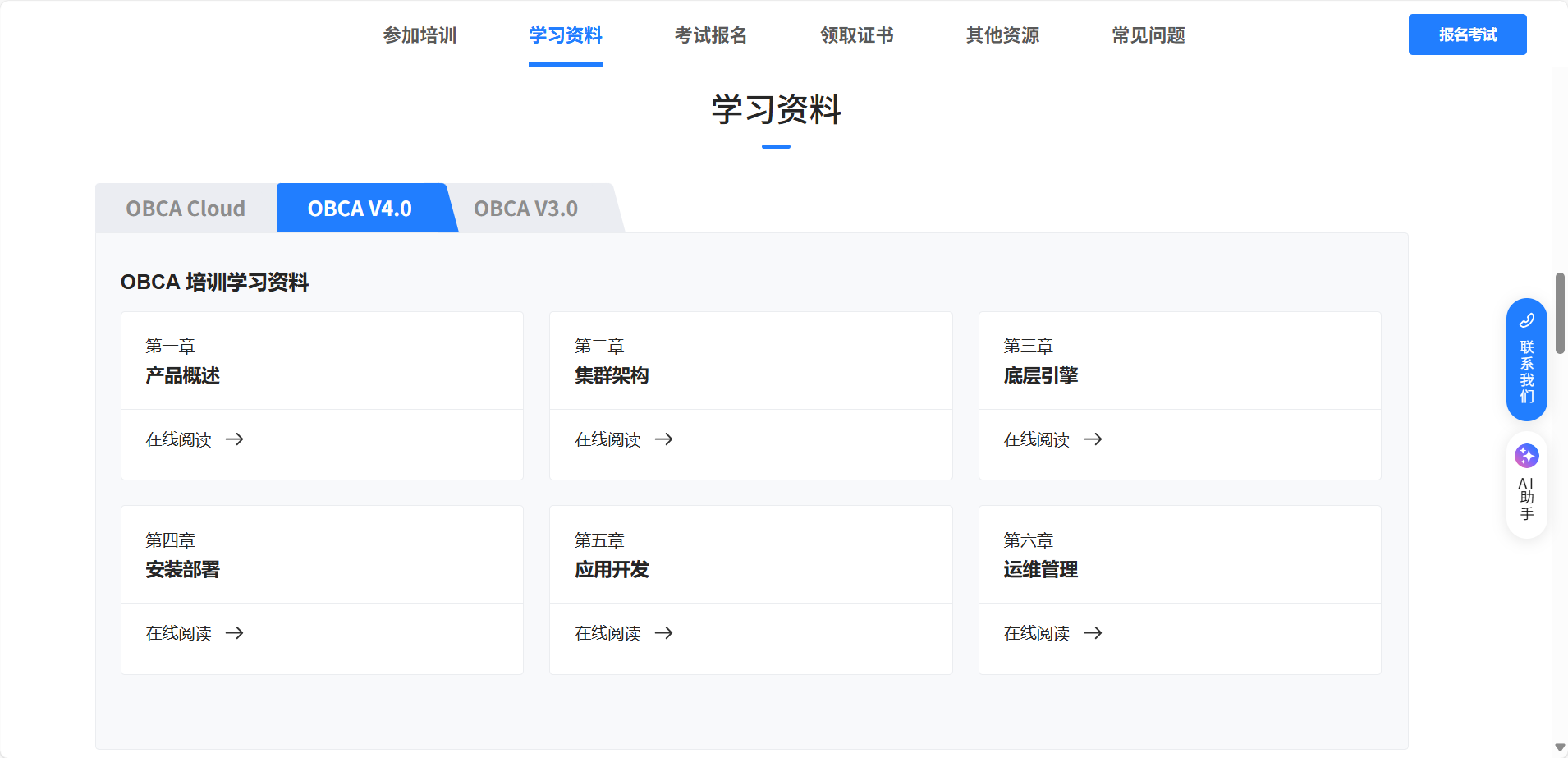
Task: Click arrow icon in Chapter 1 产品概述 card
Action: 235,439
